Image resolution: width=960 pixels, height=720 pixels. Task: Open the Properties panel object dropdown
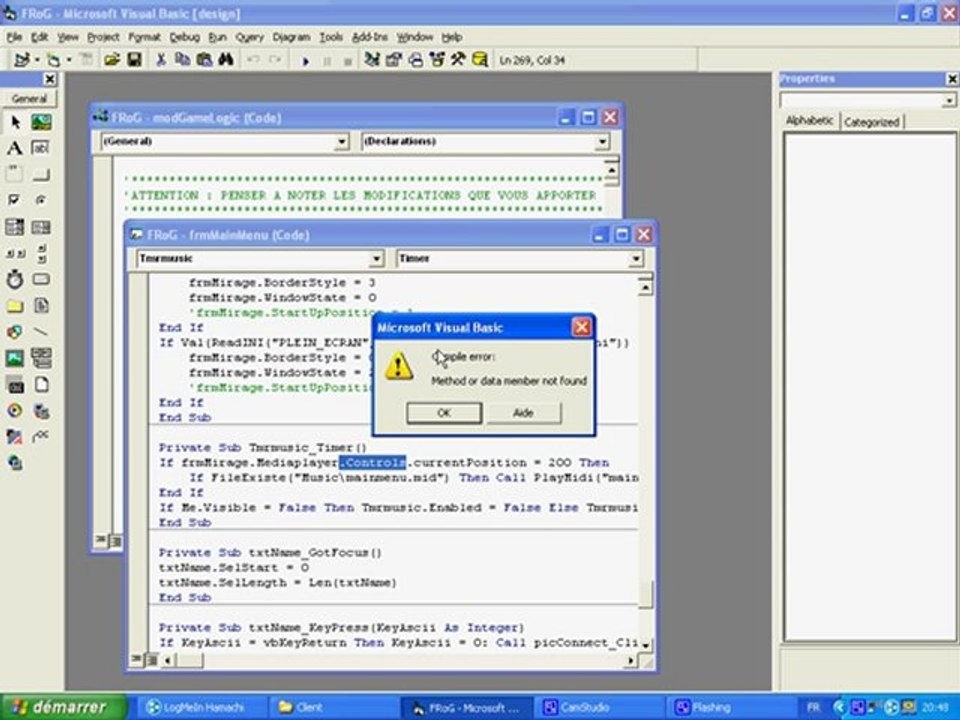948,100
